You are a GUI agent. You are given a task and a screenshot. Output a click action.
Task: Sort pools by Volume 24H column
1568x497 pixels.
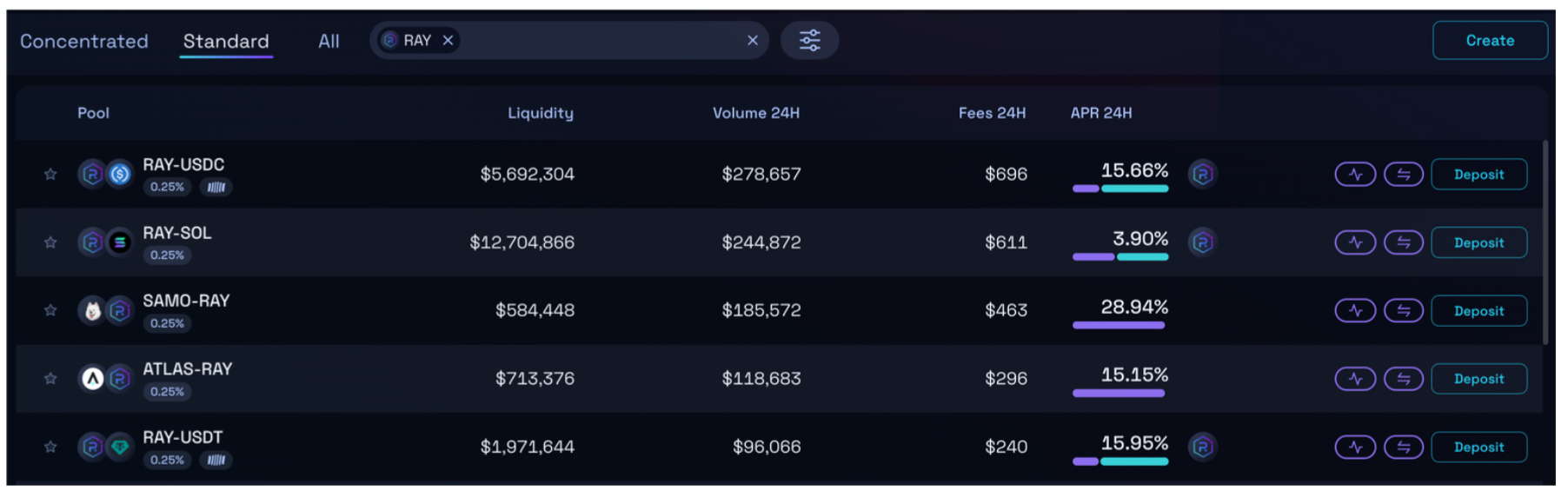(755, 113)
